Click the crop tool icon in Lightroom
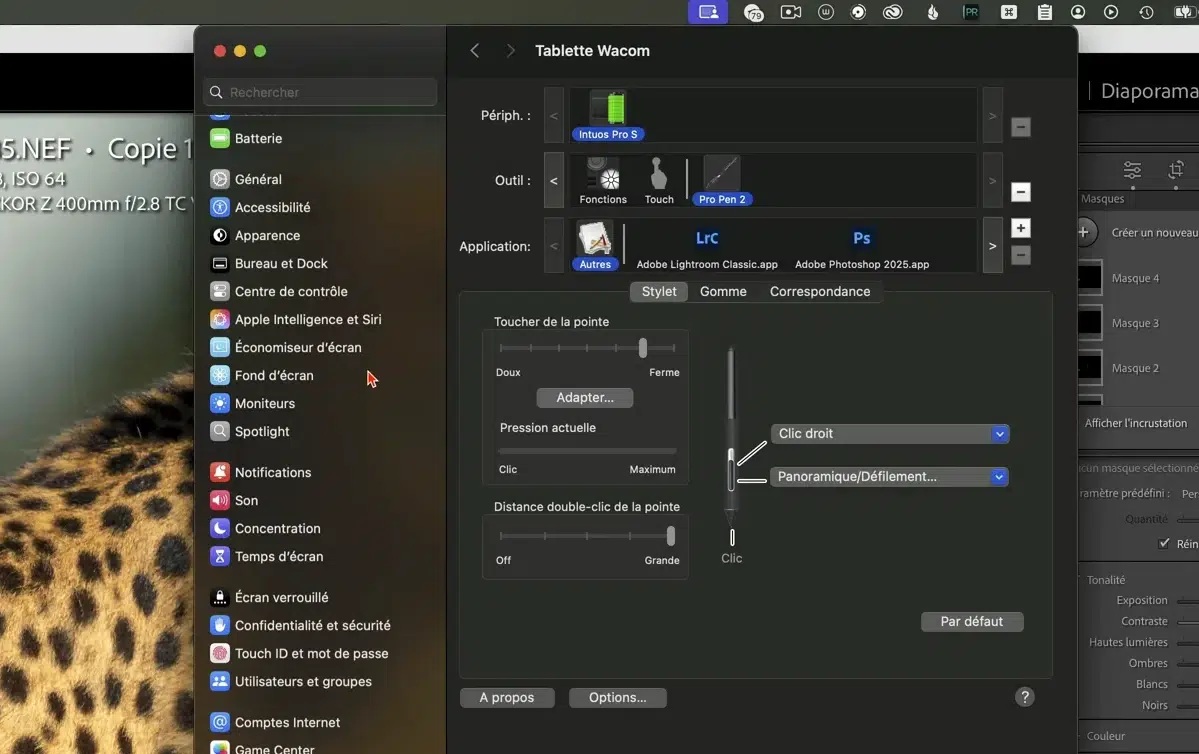The width and height of the screenshot is (1199, 754). pyautogui.click(x=1176, y=170)
